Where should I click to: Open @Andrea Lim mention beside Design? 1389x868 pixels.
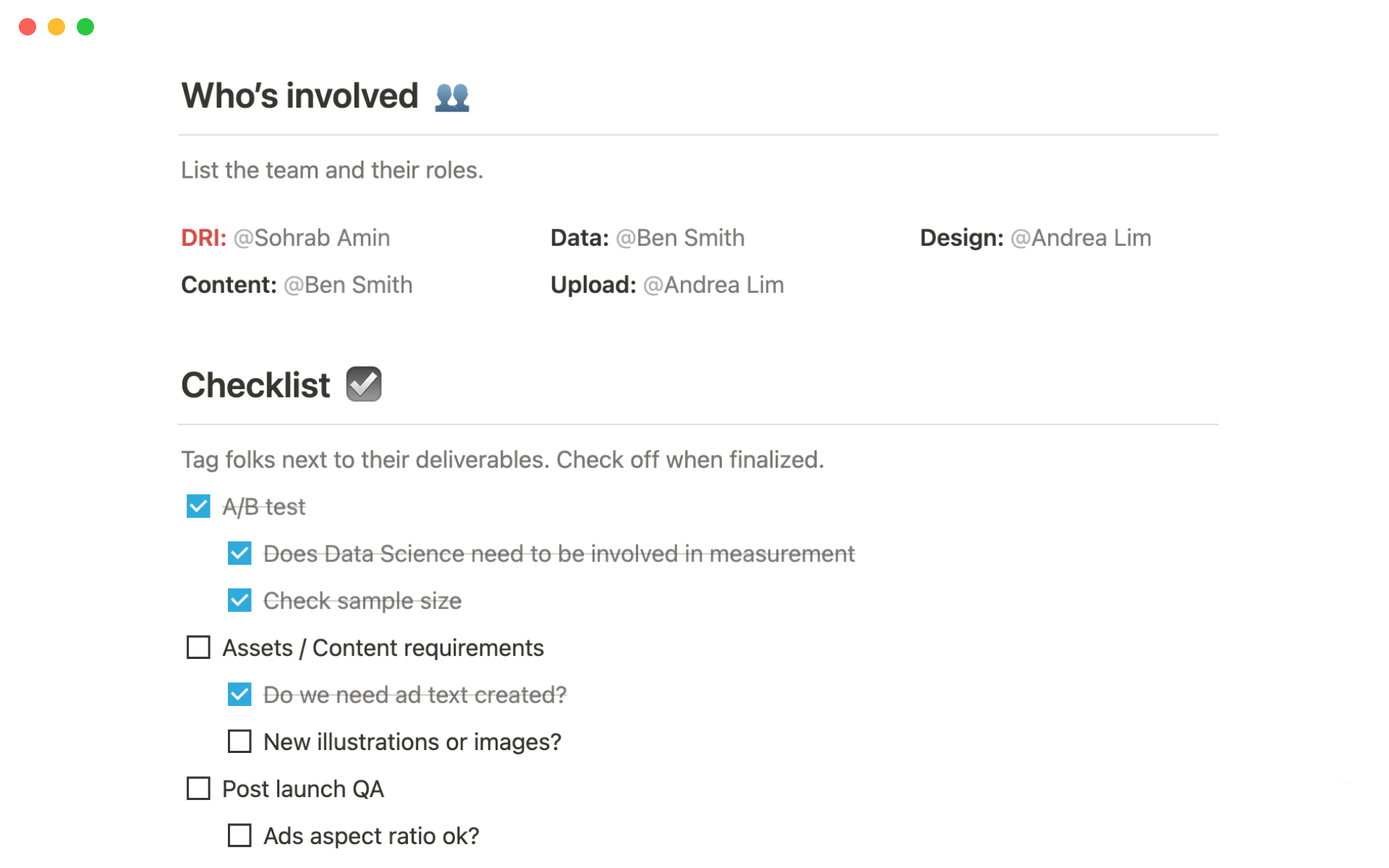pyautogui.click(x=1080, y=238)
